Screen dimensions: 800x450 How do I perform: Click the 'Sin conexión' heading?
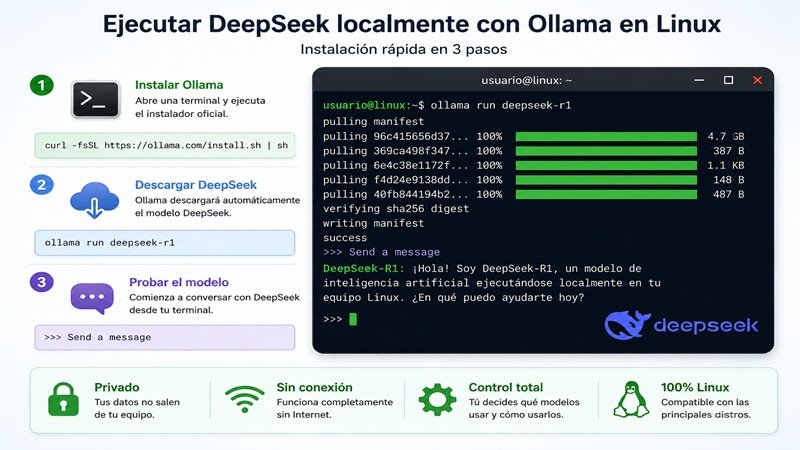click(314, 387)
